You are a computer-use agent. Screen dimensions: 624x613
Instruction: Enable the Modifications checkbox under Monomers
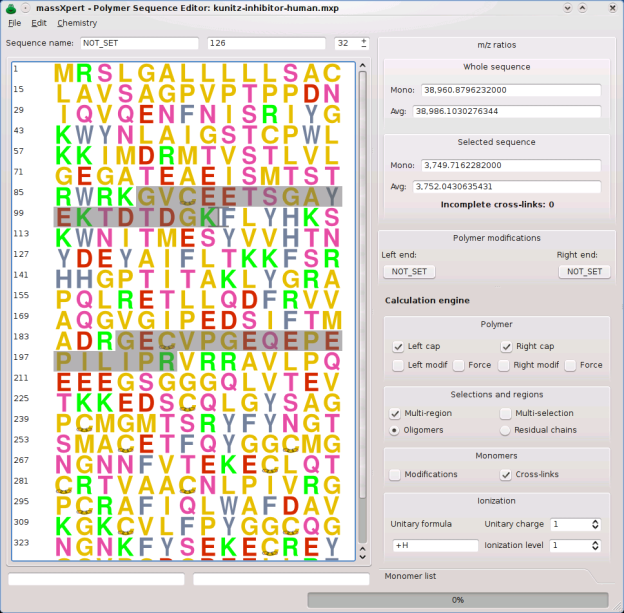(x=396, y=474)
